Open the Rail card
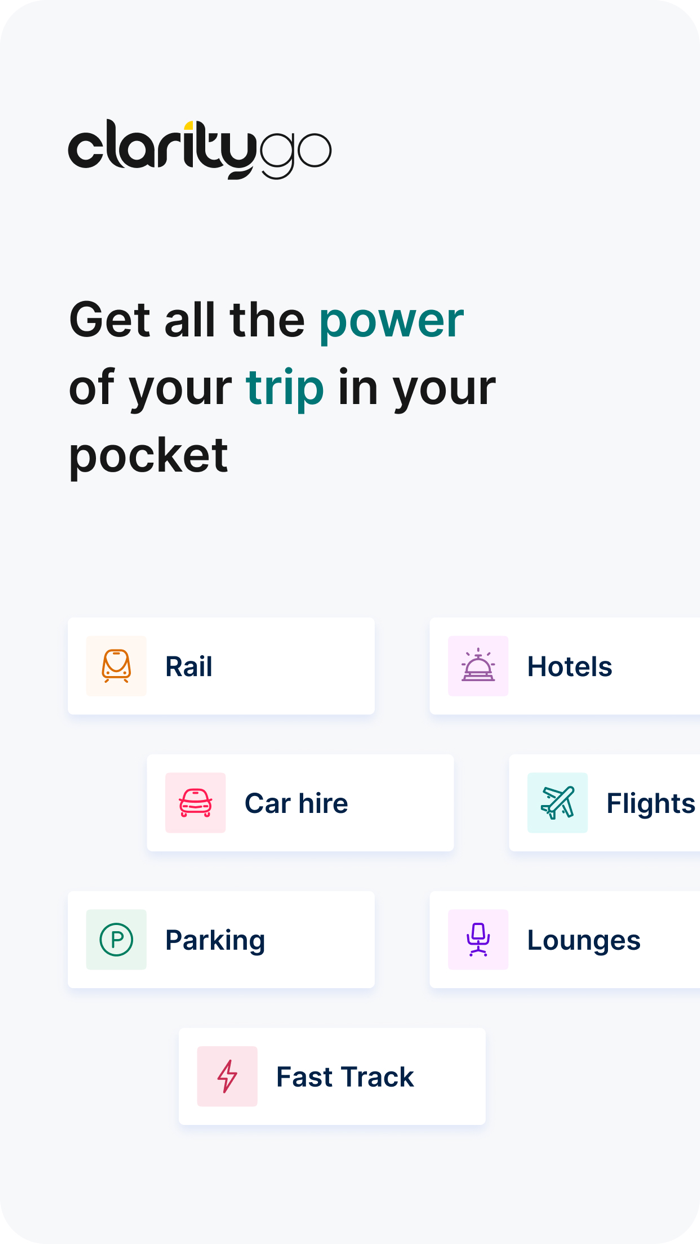Viewport: 700px width, 1244px height. click(221, 666)
